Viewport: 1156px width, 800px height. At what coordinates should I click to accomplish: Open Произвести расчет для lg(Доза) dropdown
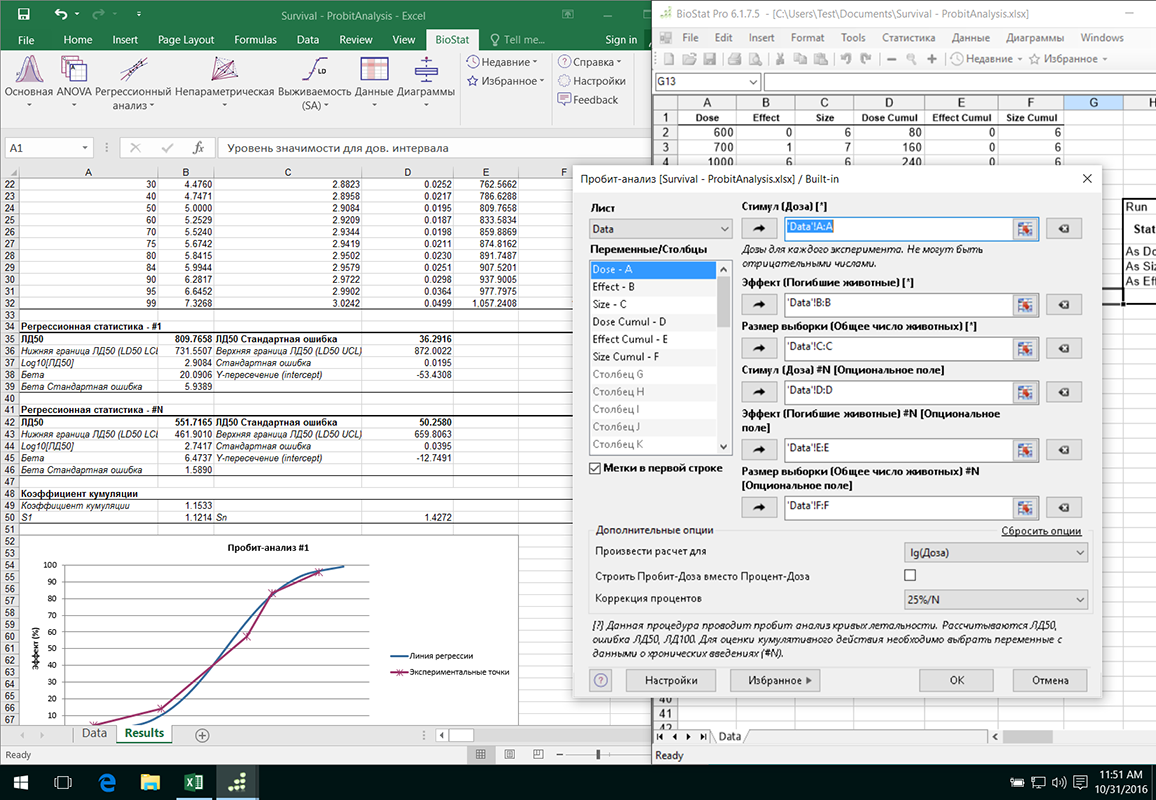(996, 552)
